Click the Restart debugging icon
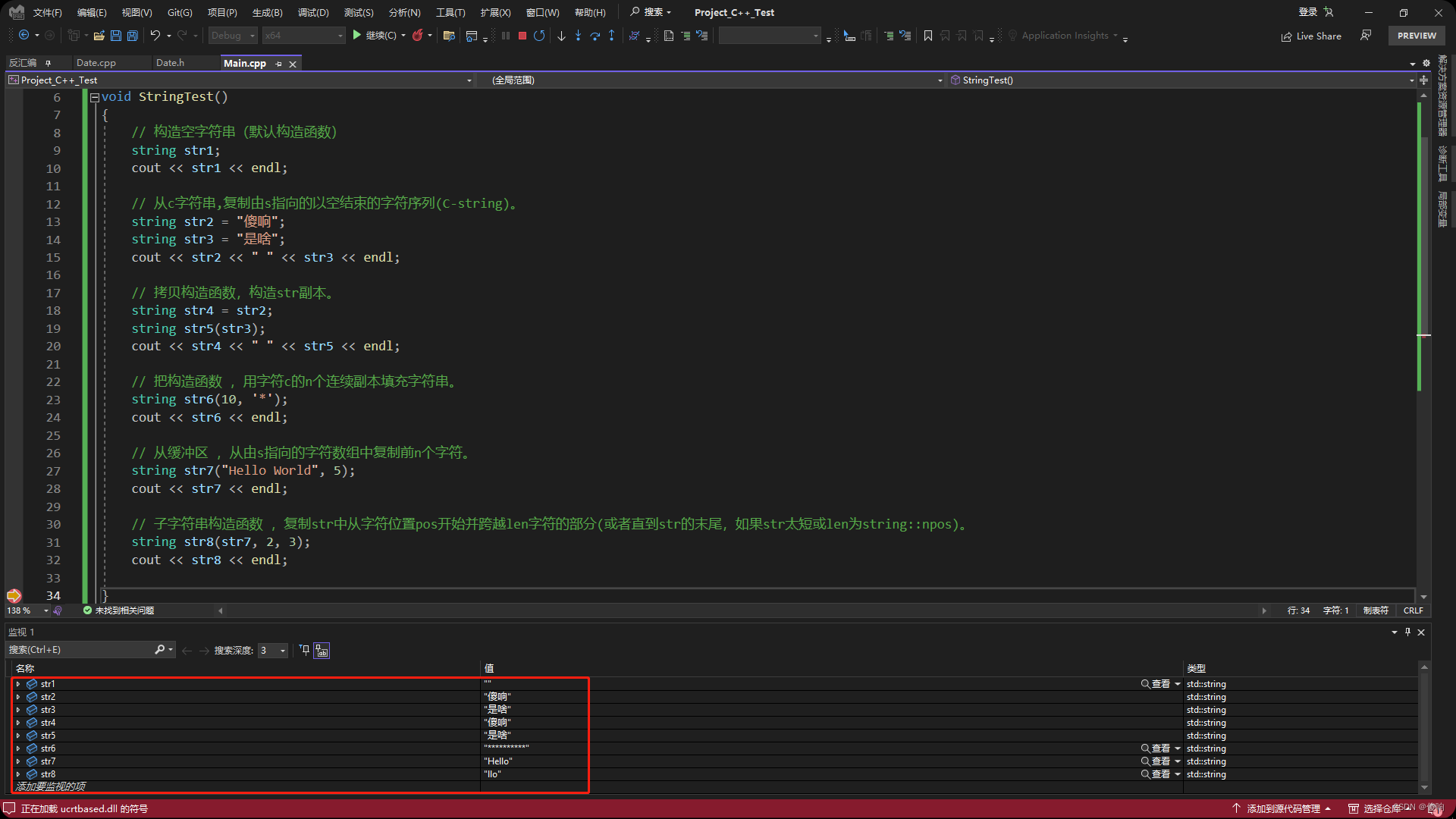The width and height of the screenshot is (1456, 819). coord(539,36)
